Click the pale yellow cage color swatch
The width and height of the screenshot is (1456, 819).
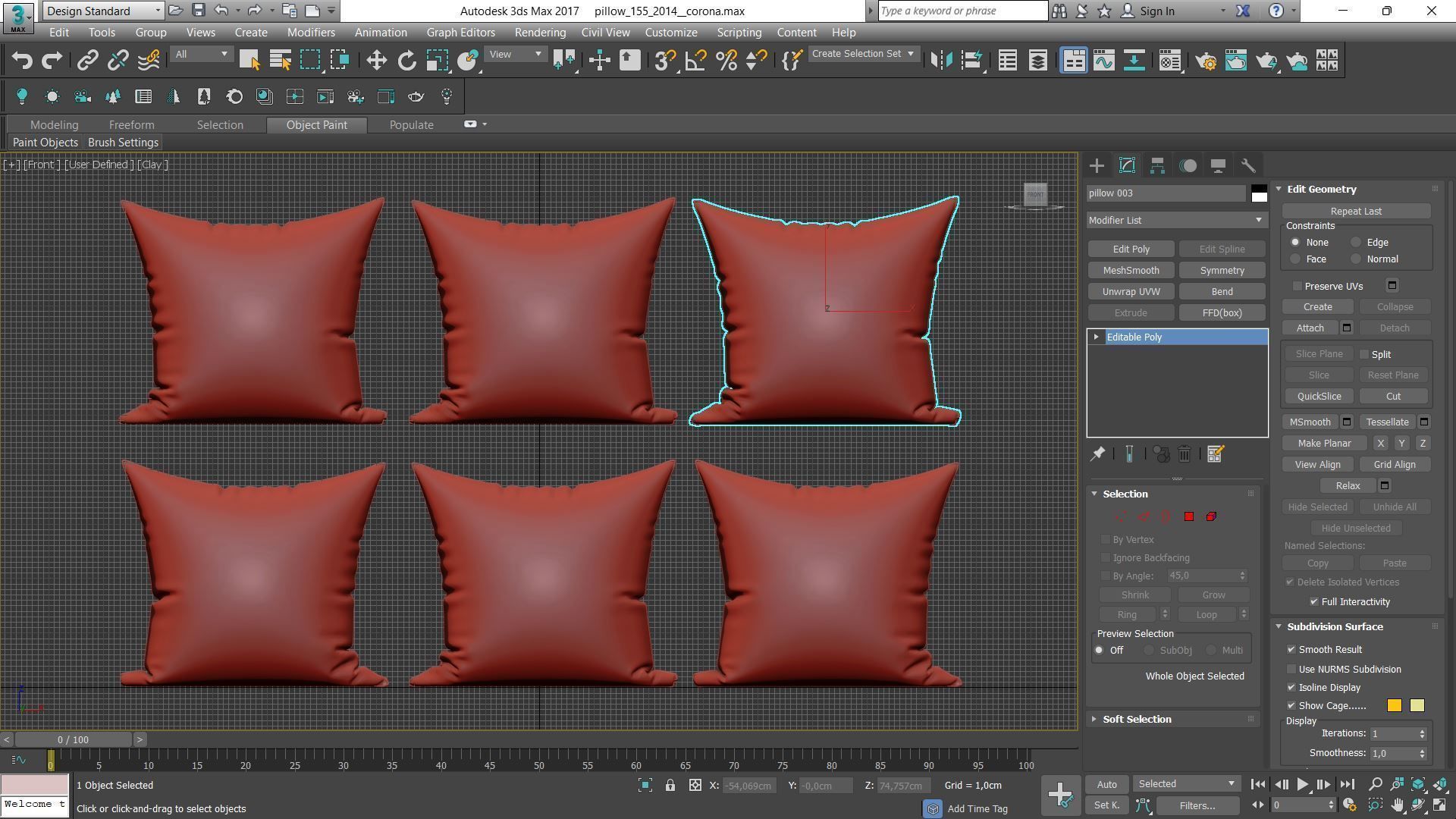pos(1417,705)
